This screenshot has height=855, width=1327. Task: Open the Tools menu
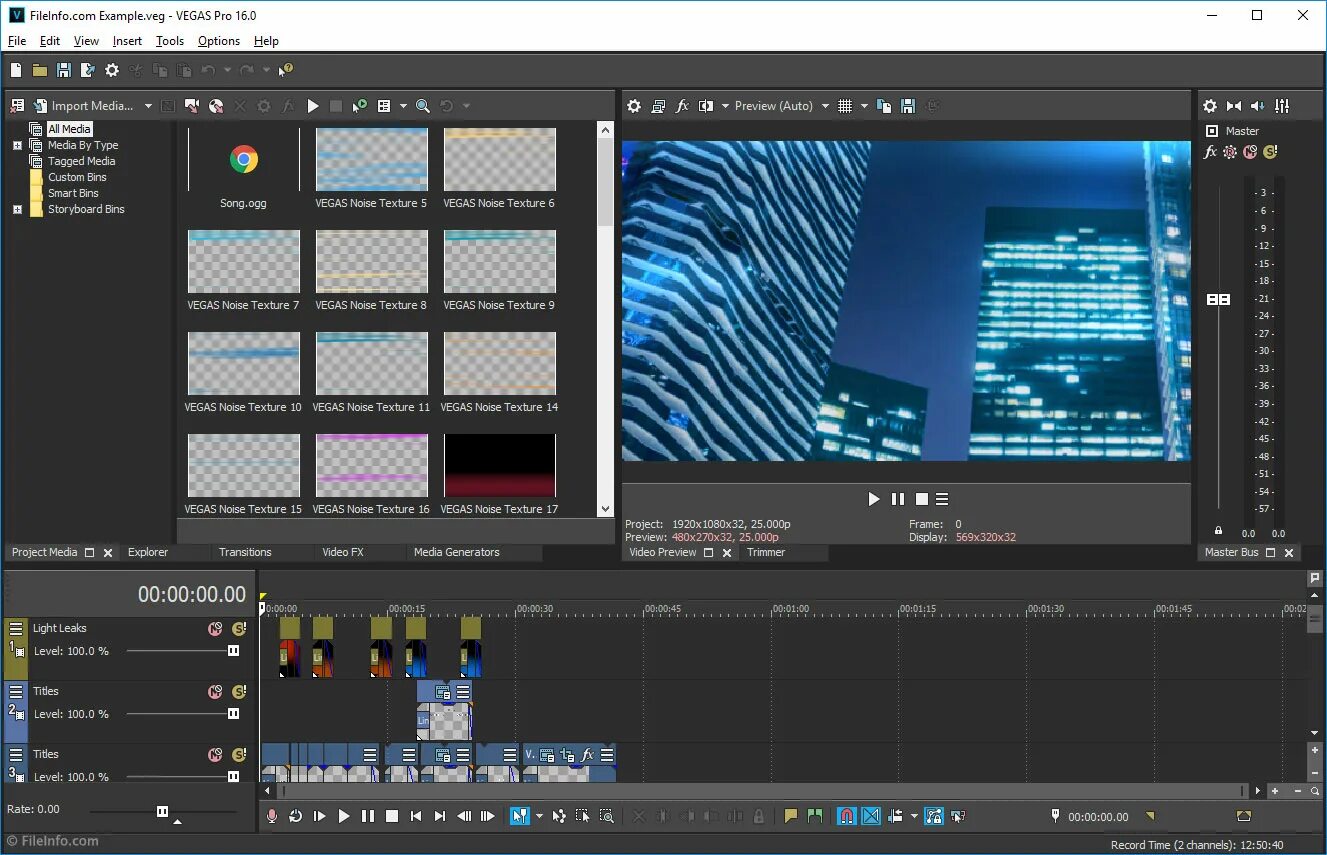(170, 41)
